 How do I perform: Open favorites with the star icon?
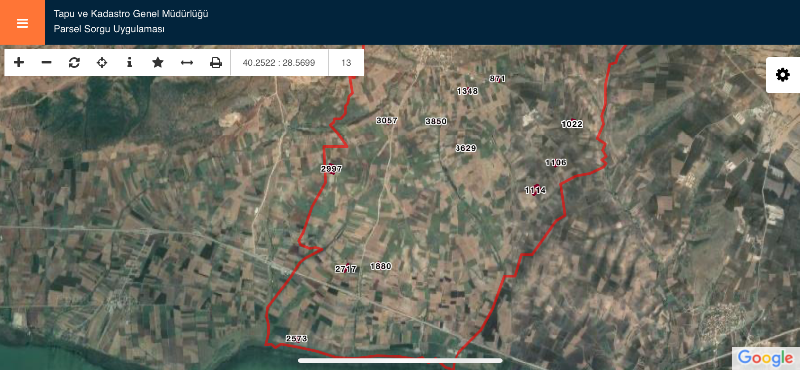pyautogui.click(x=158, y=62)
